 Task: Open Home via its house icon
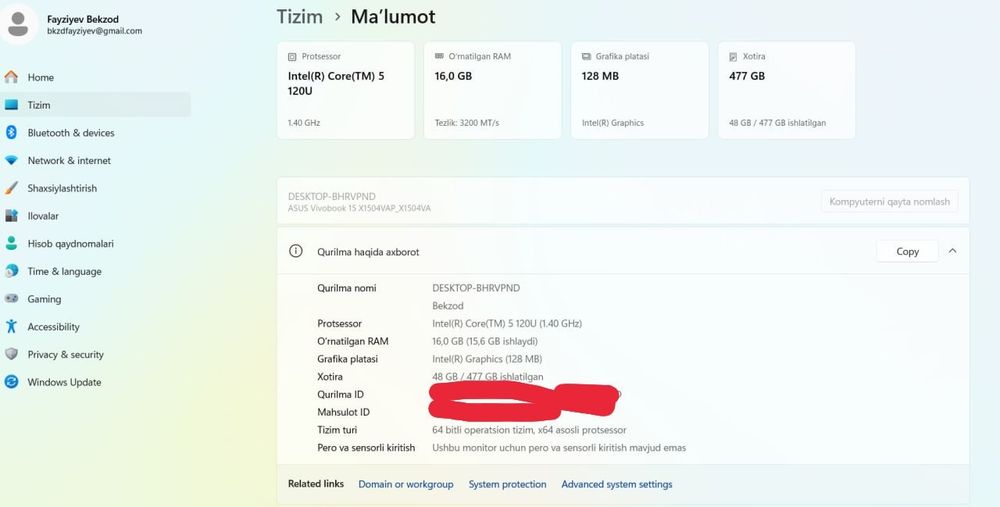point(11,77)
